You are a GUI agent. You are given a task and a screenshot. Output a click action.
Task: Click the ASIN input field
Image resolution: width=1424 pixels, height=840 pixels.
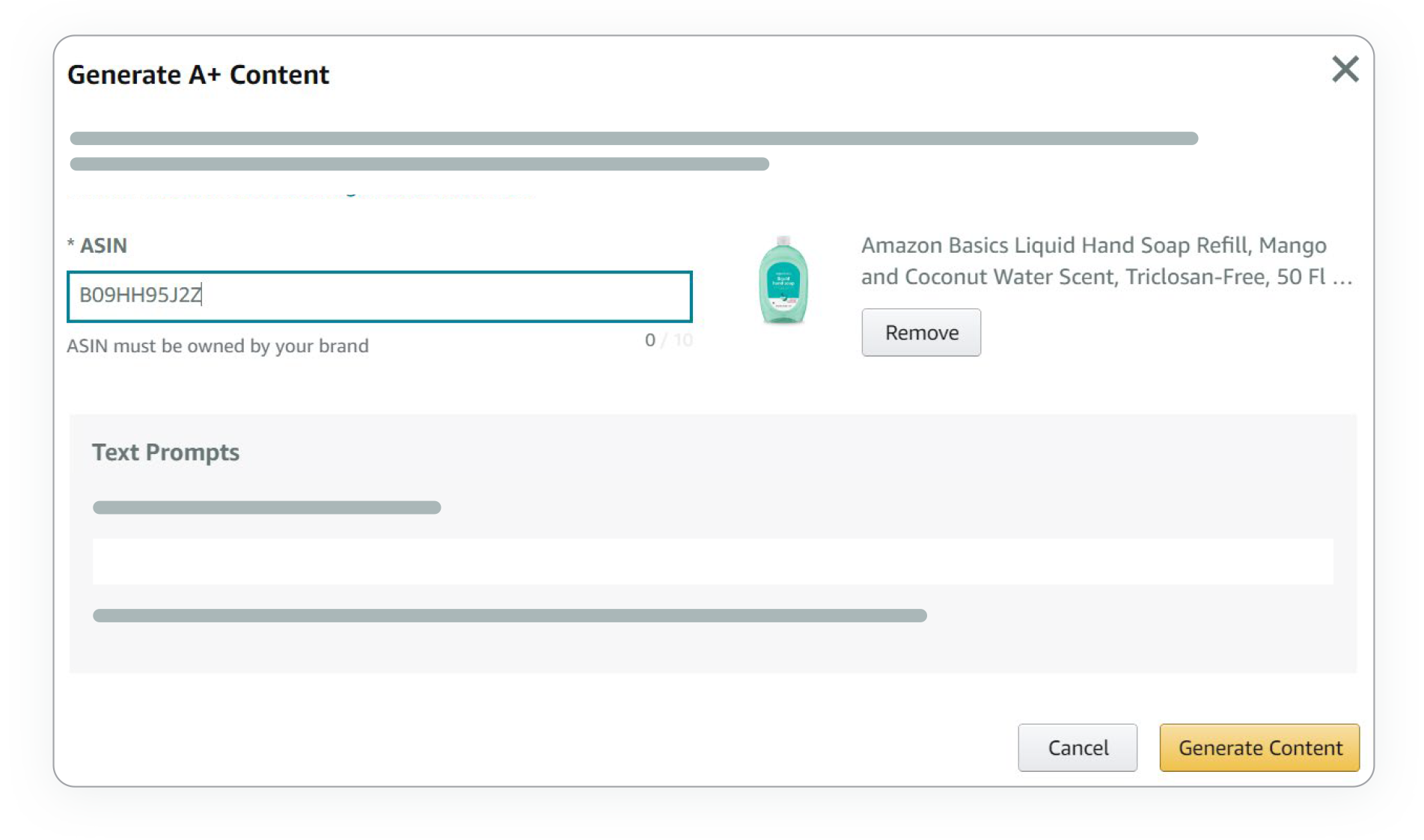click(379, 296)
